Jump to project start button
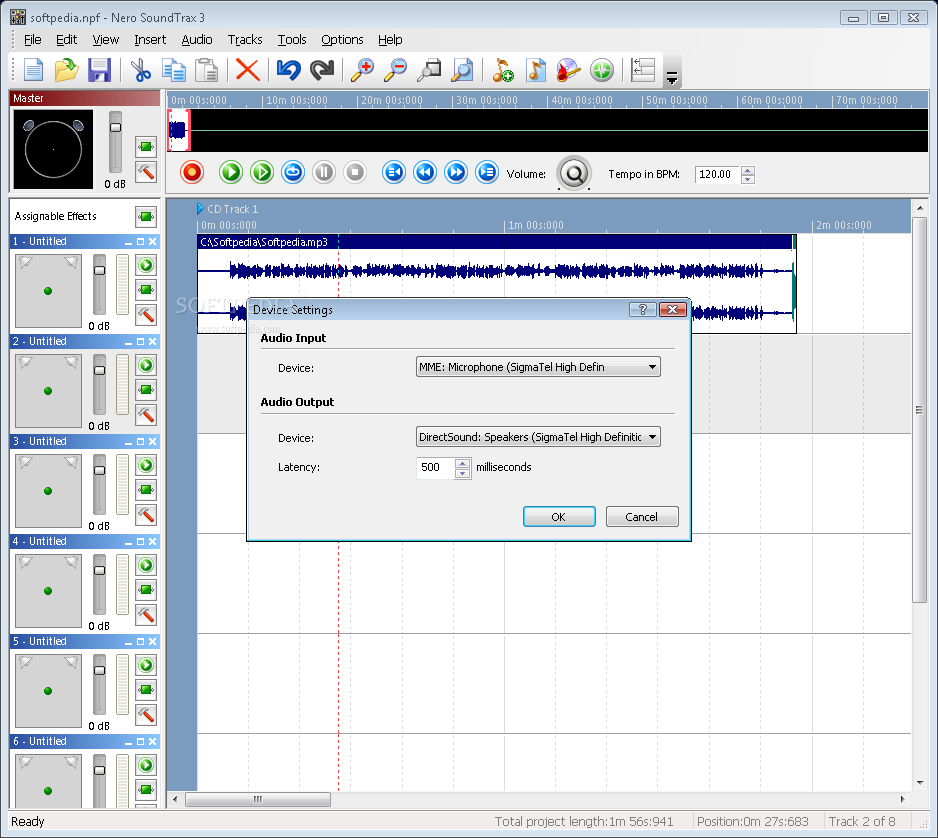 click(394, 172)
